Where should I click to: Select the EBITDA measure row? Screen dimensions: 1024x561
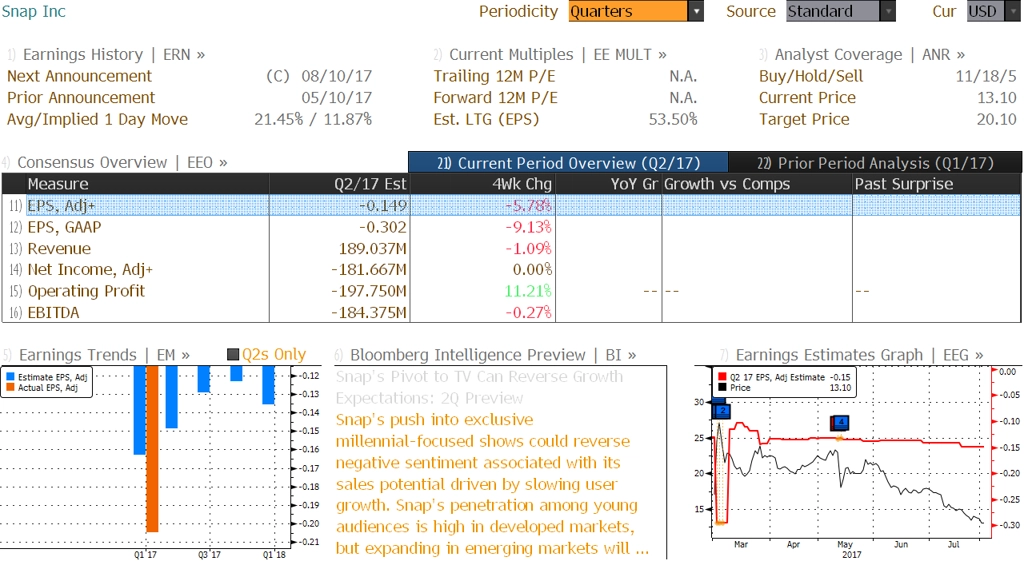511,312
